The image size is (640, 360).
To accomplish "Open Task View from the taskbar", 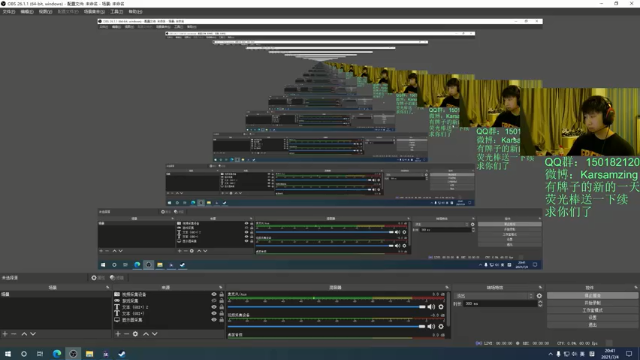I will coord(40,354).
